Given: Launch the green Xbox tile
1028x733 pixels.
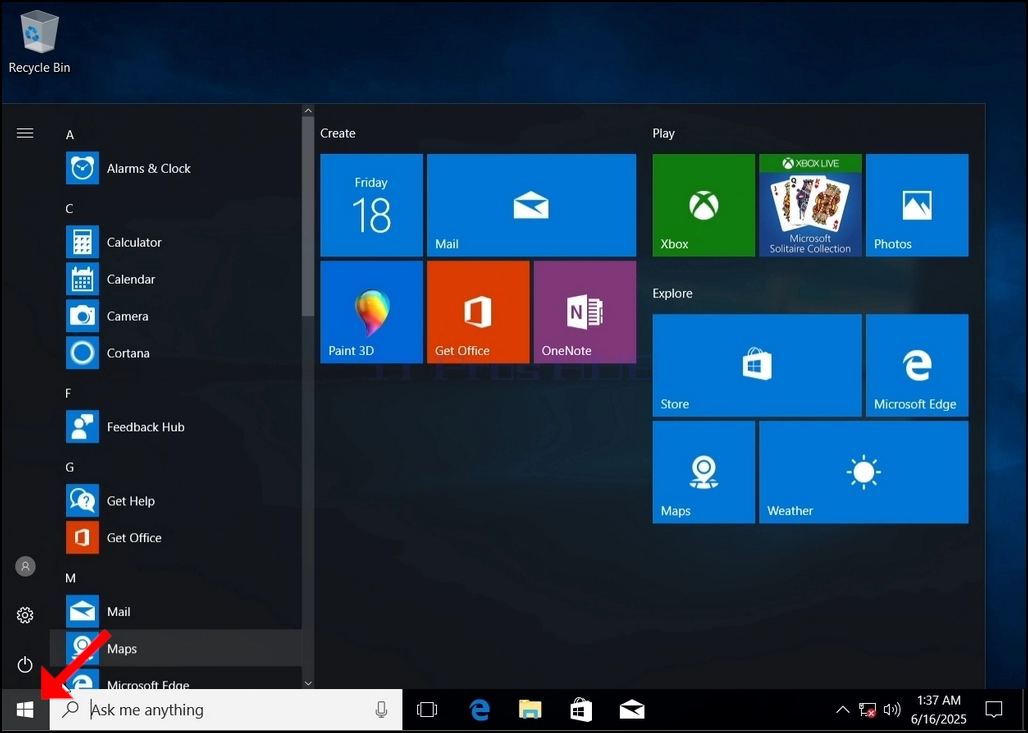Looking at the screenshot, I should click(x=703, y=205).
